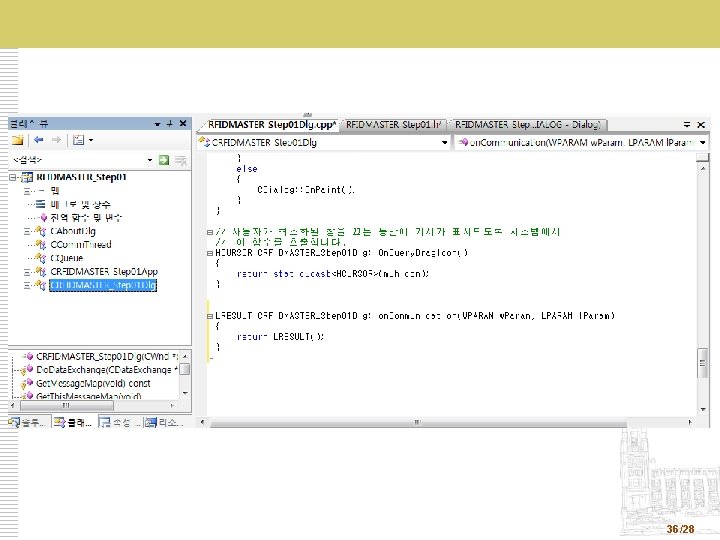This screenshot has height=540, width=720.
Task: Open the CRFIDMASTER_Step01Dlg class combo box
Action: 324,142
